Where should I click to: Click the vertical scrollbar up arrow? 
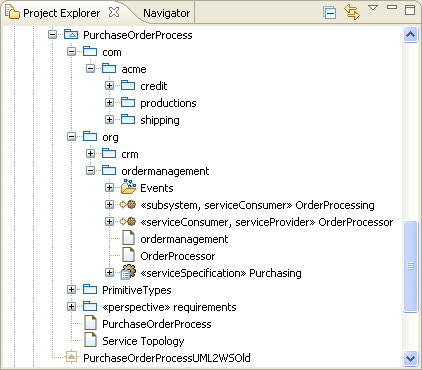410,34
